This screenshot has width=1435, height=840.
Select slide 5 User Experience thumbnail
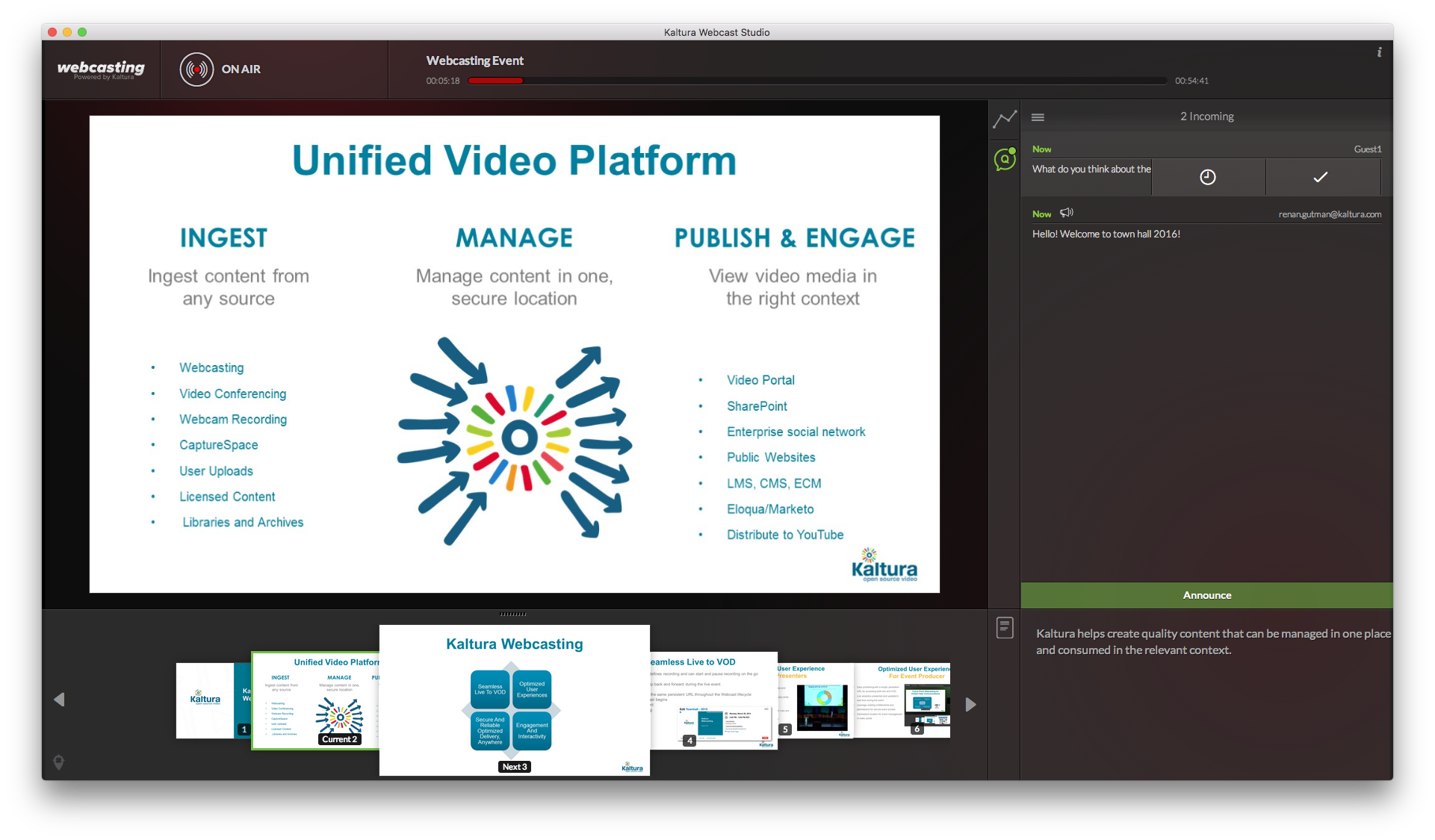(x=815, y=700)
